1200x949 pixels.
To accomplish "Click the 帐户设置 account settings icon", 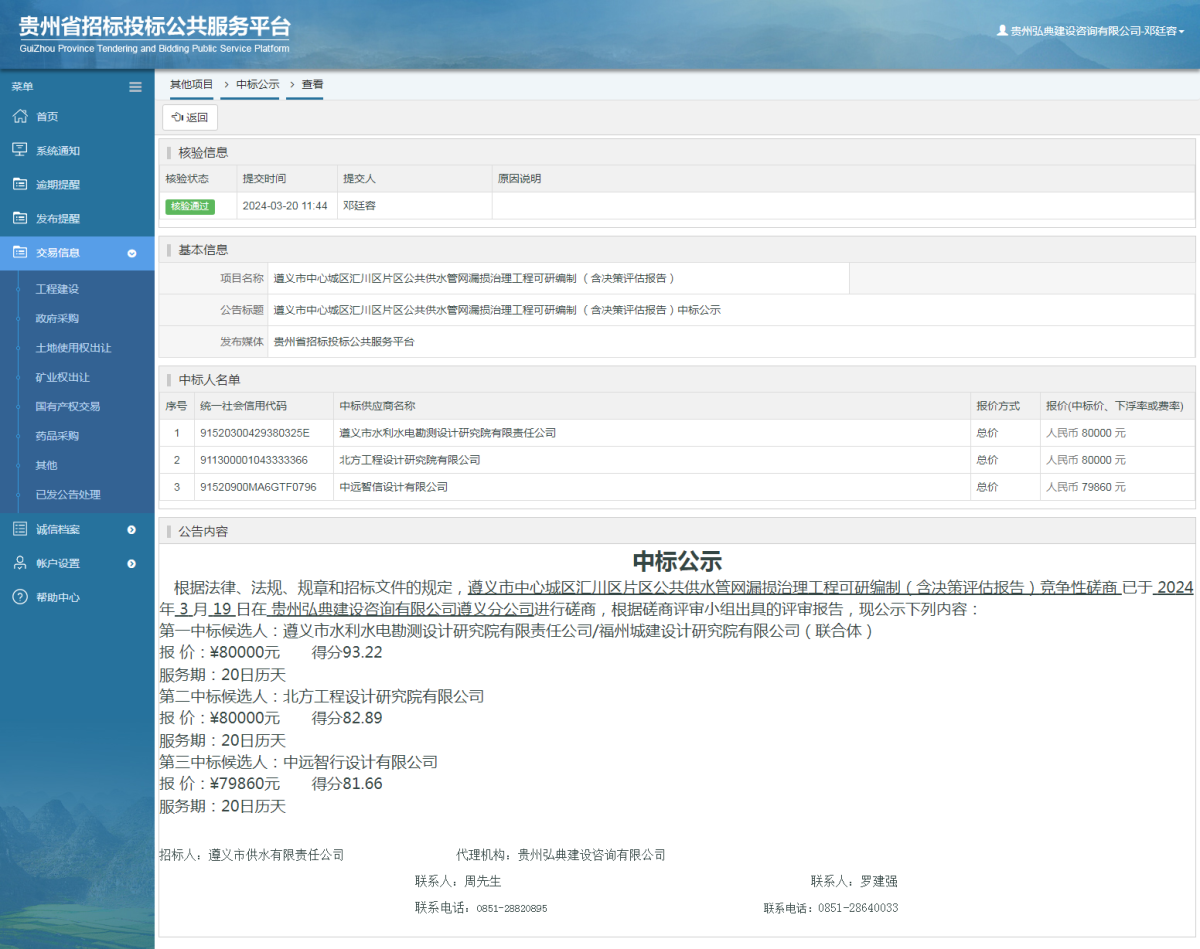I will coord(20,562).
